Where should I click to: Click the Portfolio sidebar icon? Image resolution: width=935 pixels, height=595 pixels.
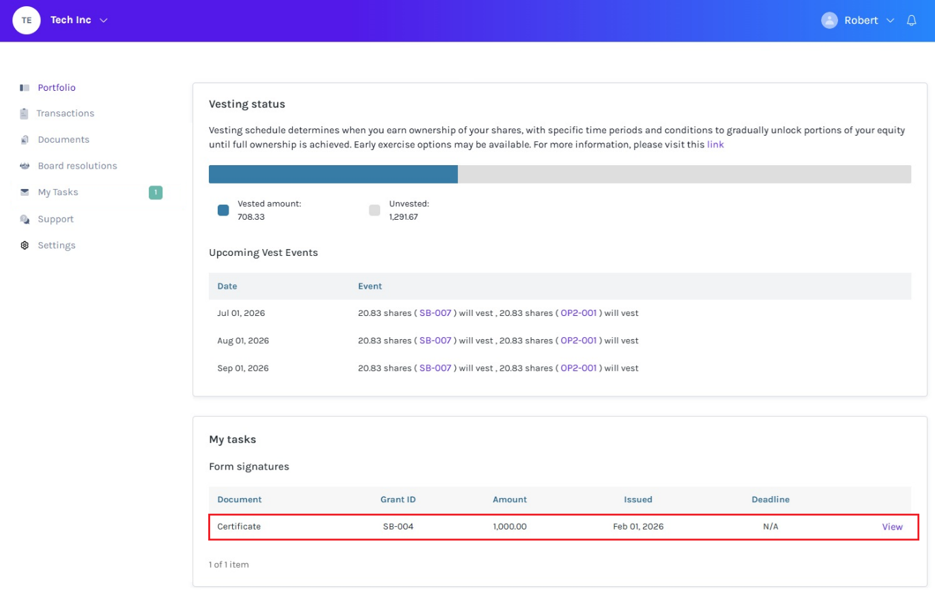24,88
